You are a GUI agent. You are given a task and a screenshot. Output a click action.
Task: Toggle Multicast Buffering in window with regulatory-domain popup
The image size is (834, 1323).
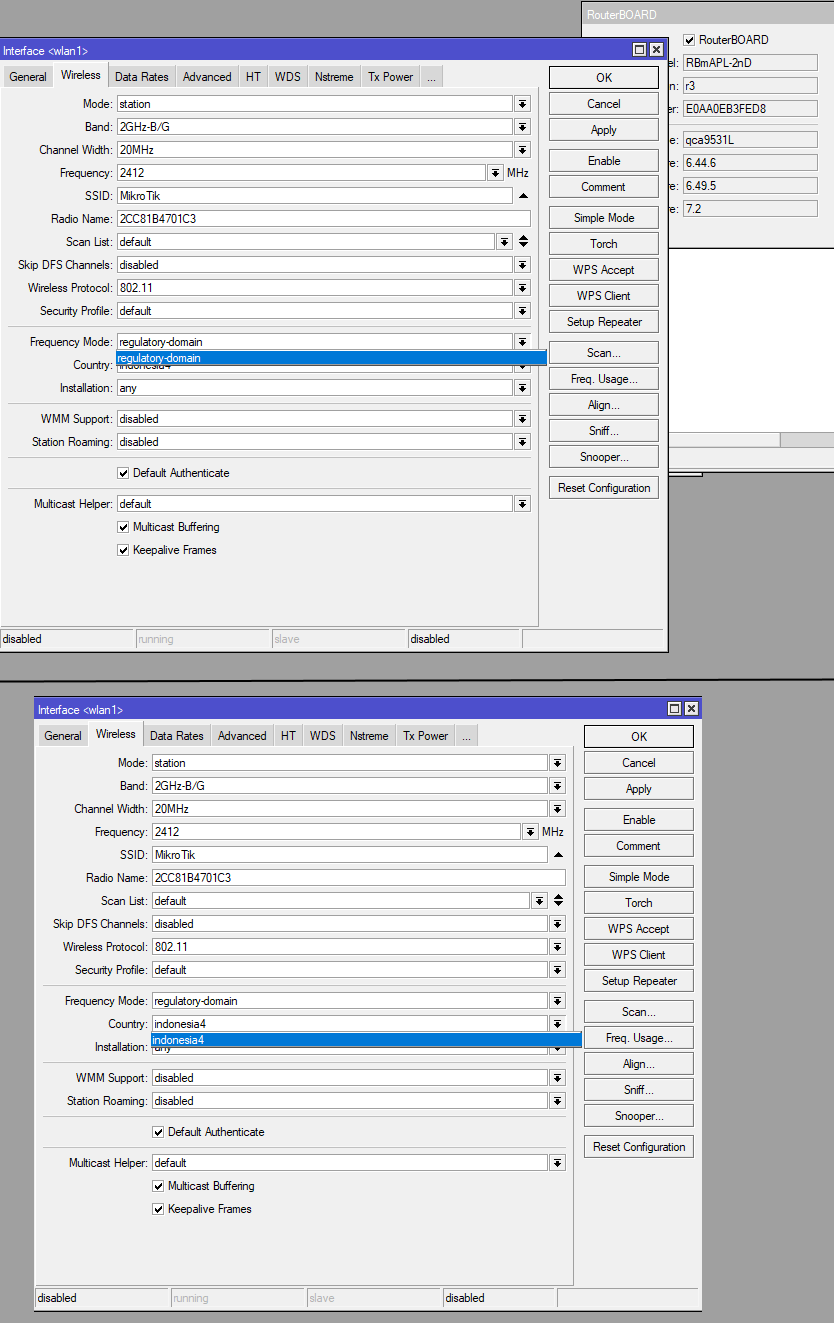123,527
